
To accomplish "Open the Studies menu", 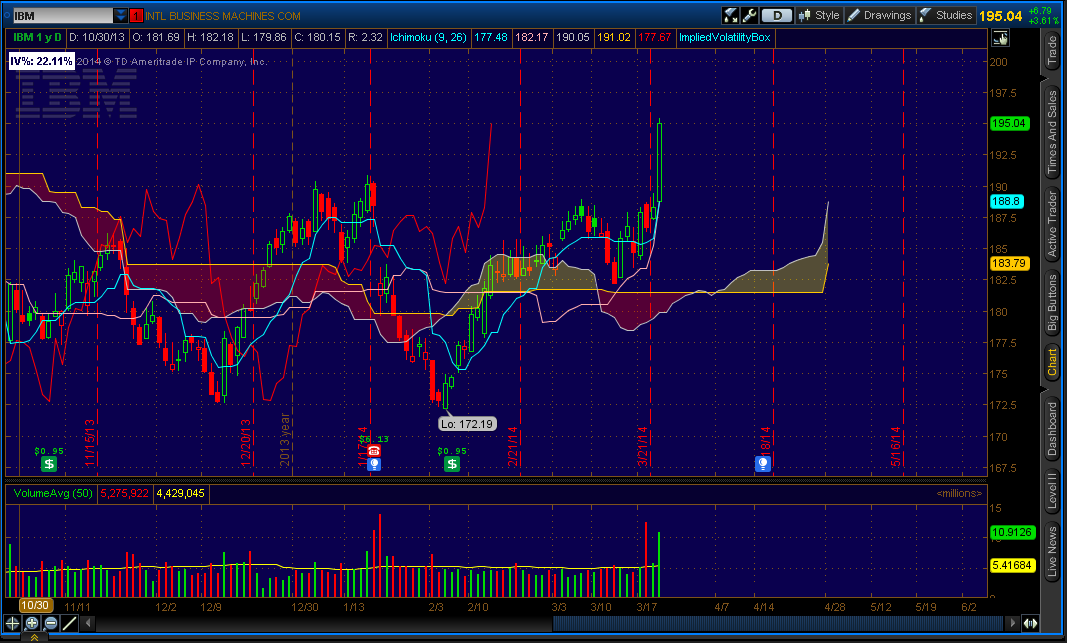I will [945, 15].
